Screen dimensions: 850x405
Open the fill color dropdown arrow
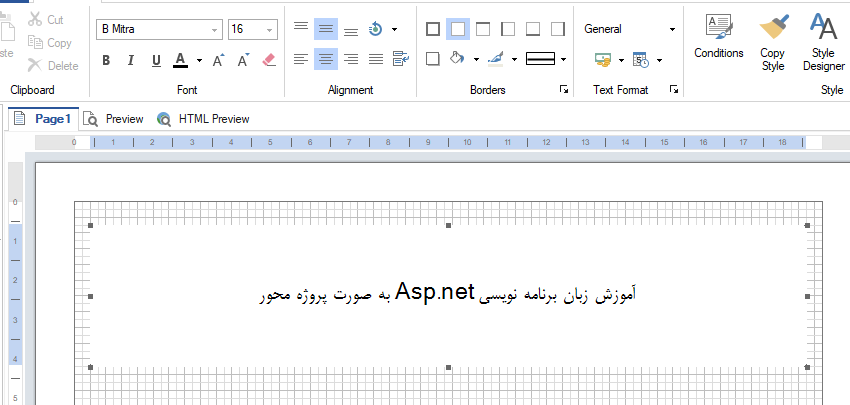click(476, 59)
